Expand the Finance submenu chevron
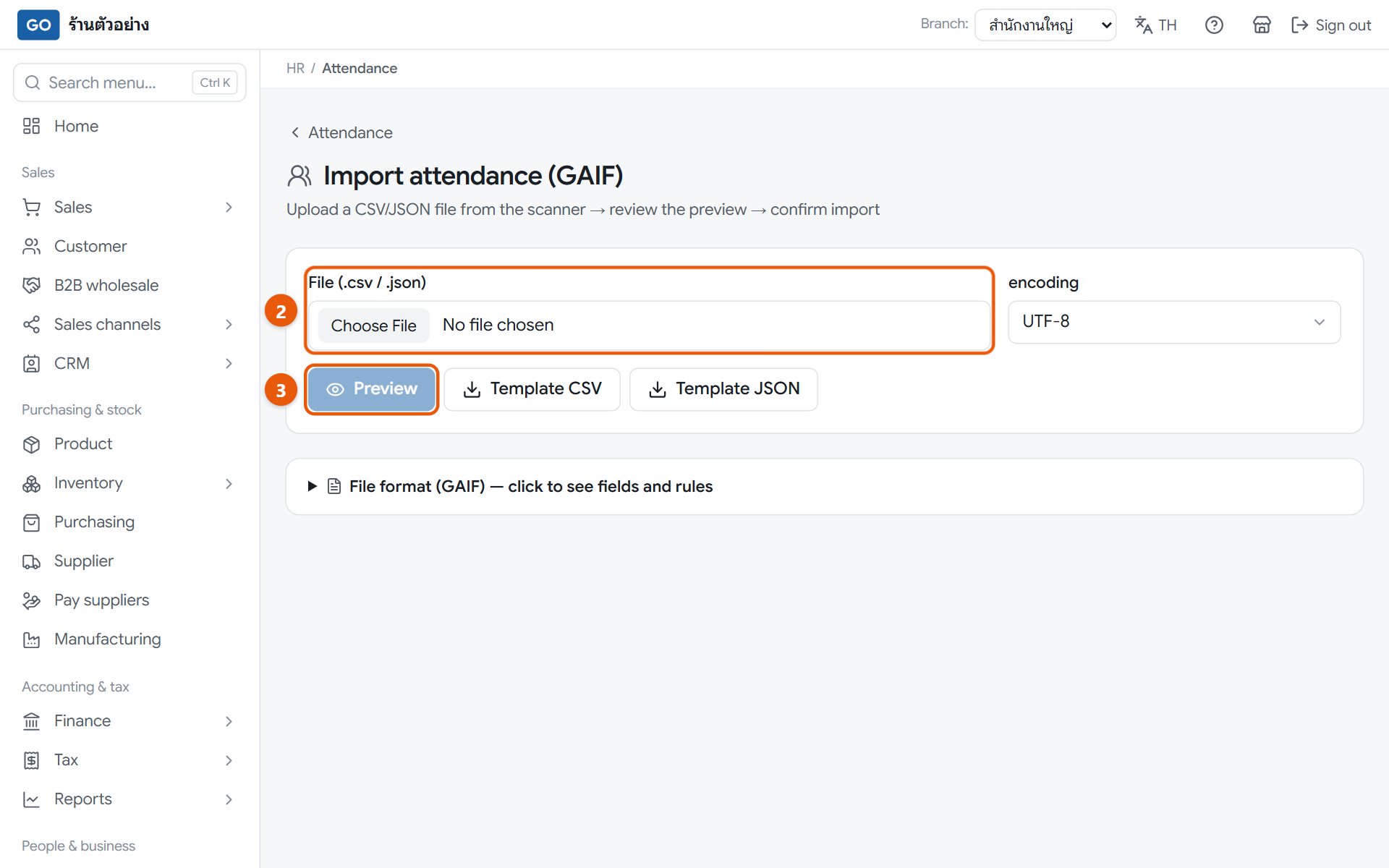Image resolution: width=1389 pixels, height=868 pixels. [229, 721]
